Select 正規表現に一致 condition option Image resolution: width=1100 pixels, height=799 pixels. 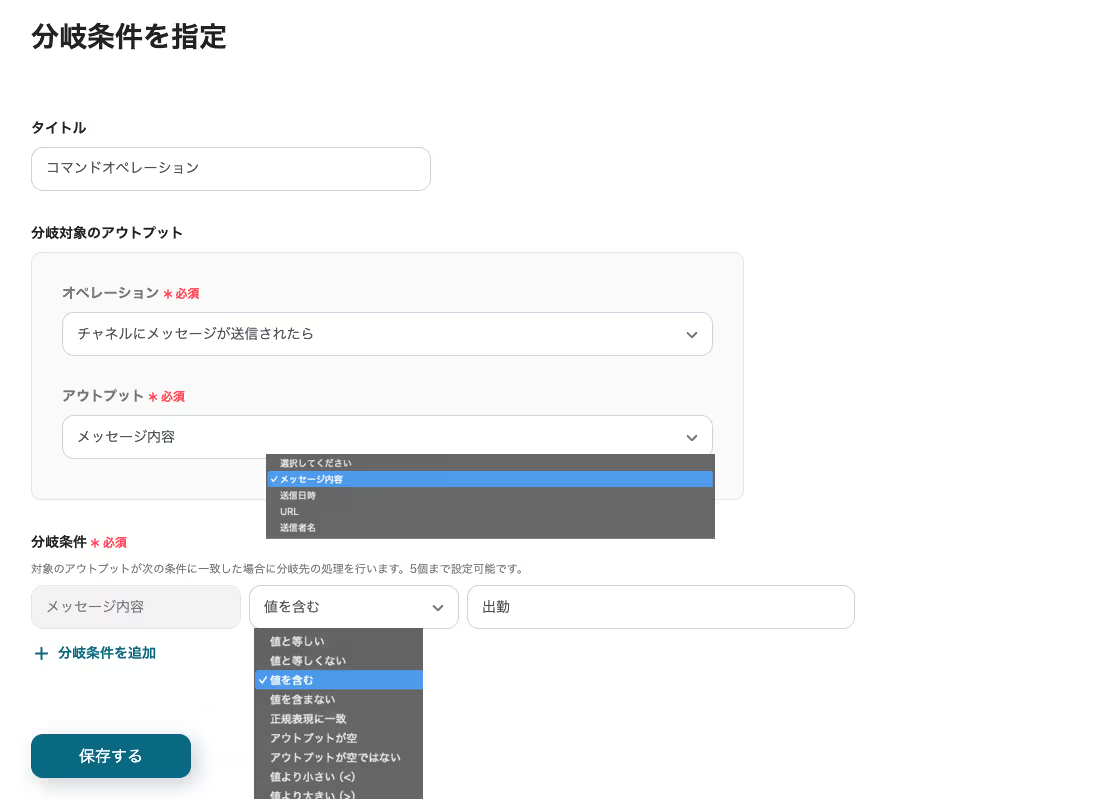coord(307,718)
